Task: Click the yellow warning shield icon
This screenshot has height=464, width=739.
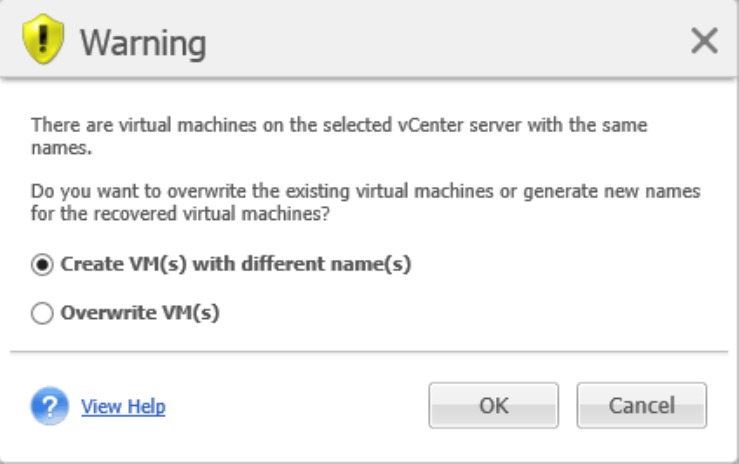Action: point(41,41)
